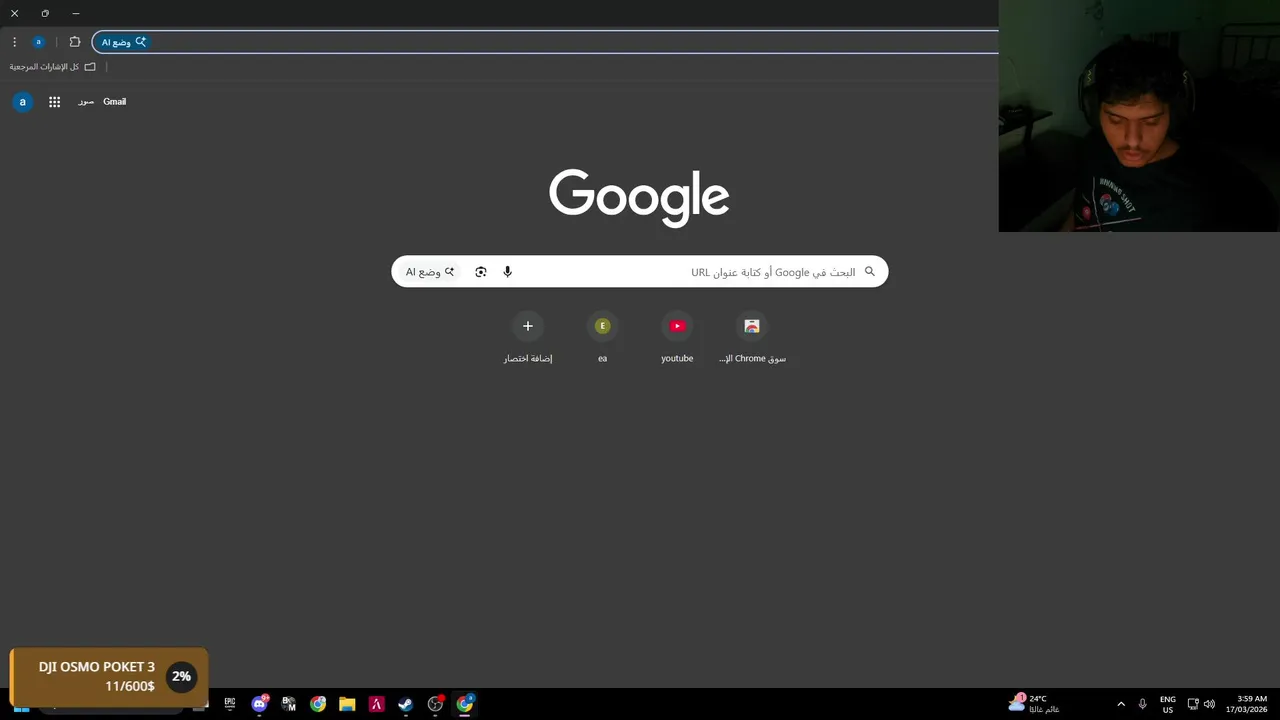Screen dimensions: 1280x720
Task: Show hidden system tray icons
Action: 1121,704
